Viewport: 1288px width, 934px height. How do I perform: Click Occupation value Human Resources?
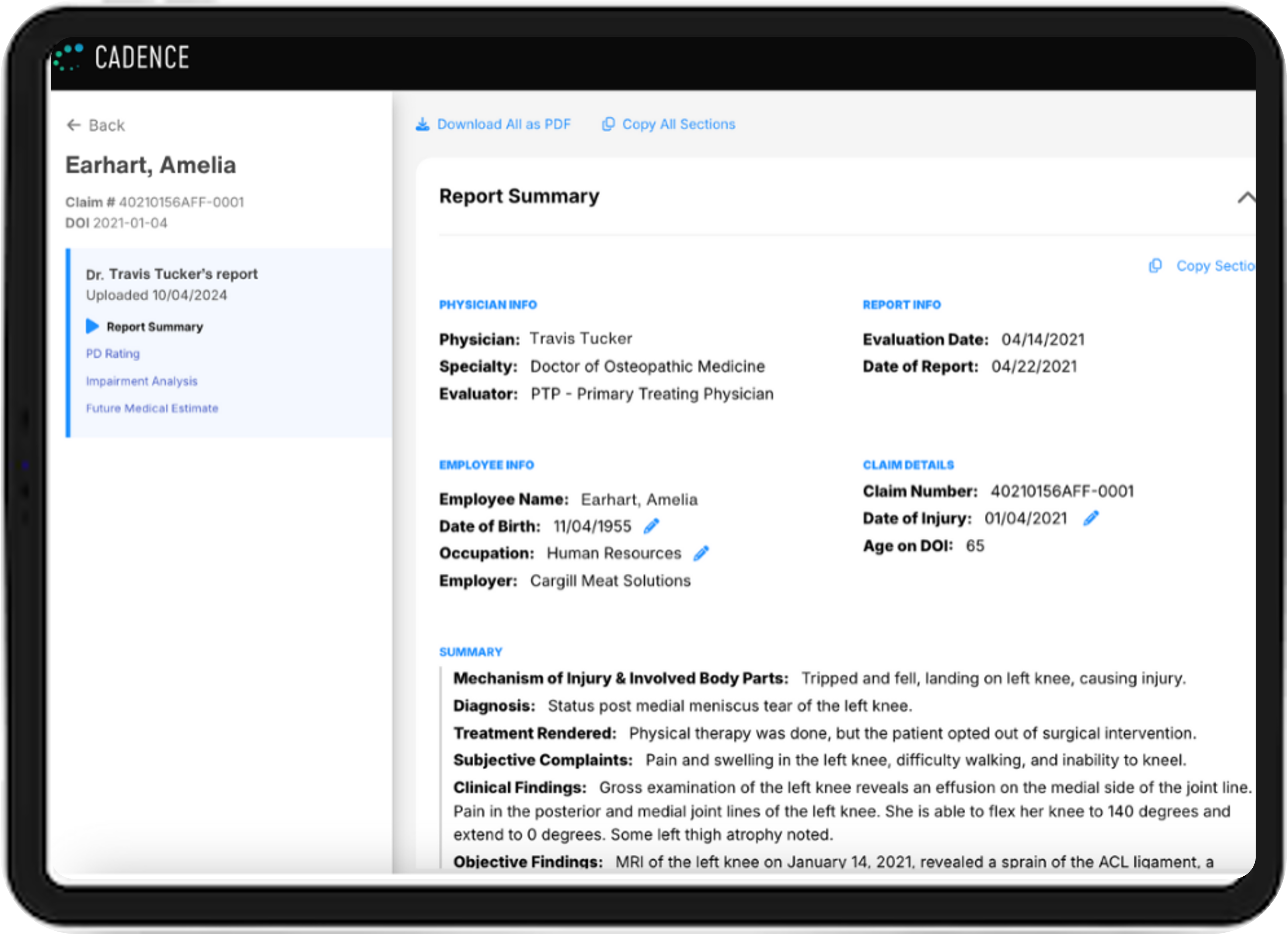[x=614, y=553]
